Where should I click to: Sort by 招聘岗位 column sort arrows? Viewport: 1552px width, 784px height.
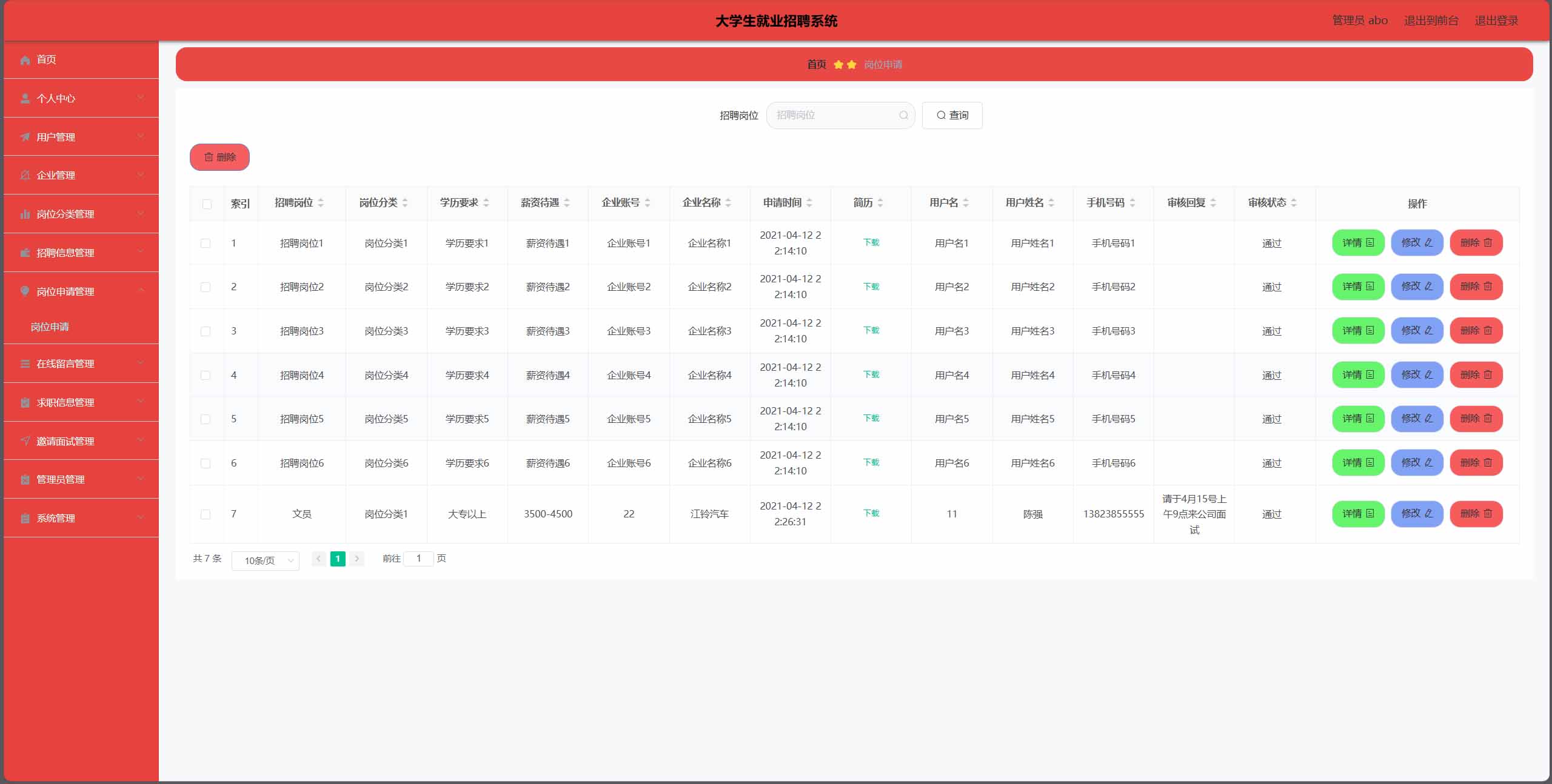point(321,203)
